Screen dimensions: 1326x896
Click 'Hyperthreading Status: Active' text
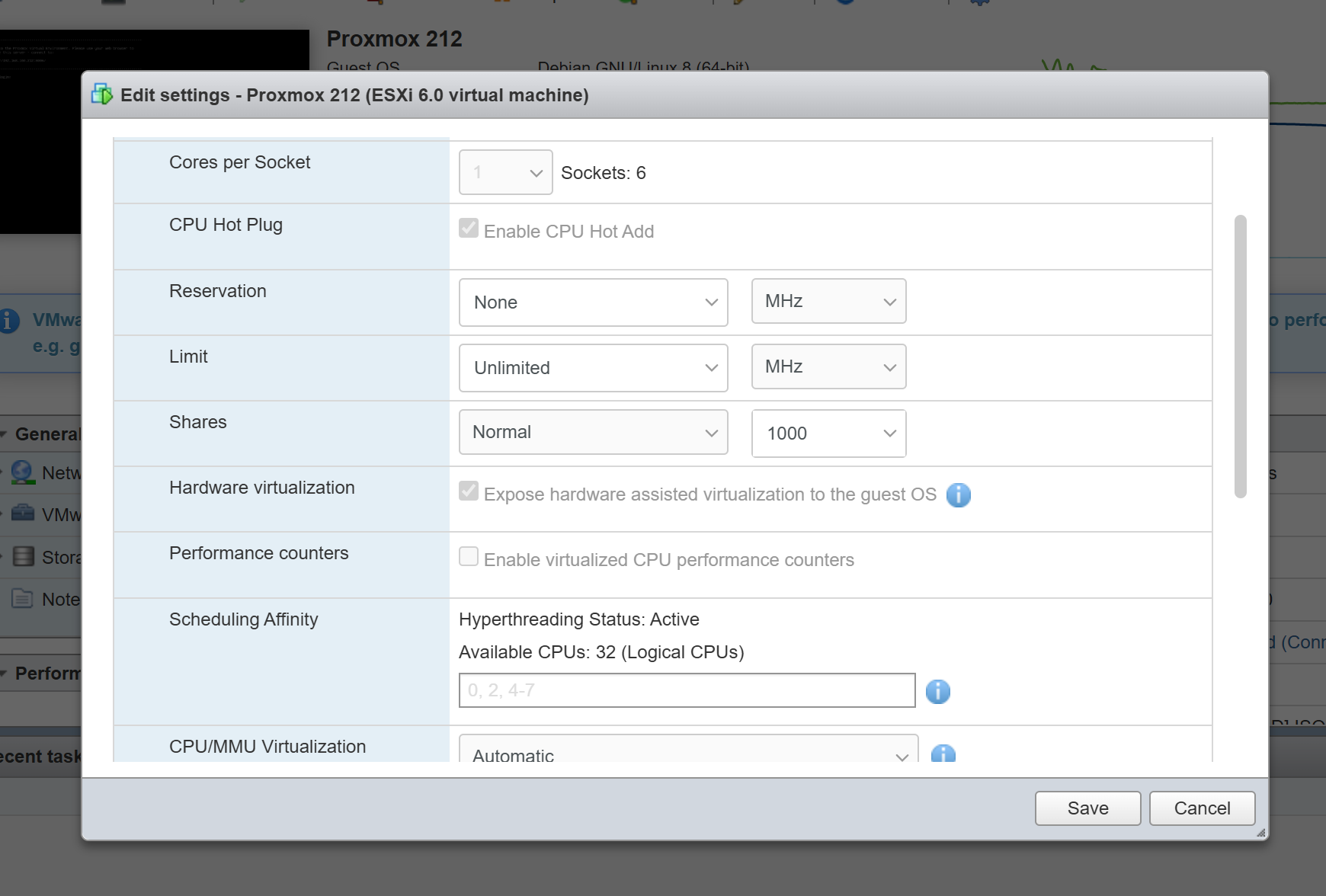579,619
